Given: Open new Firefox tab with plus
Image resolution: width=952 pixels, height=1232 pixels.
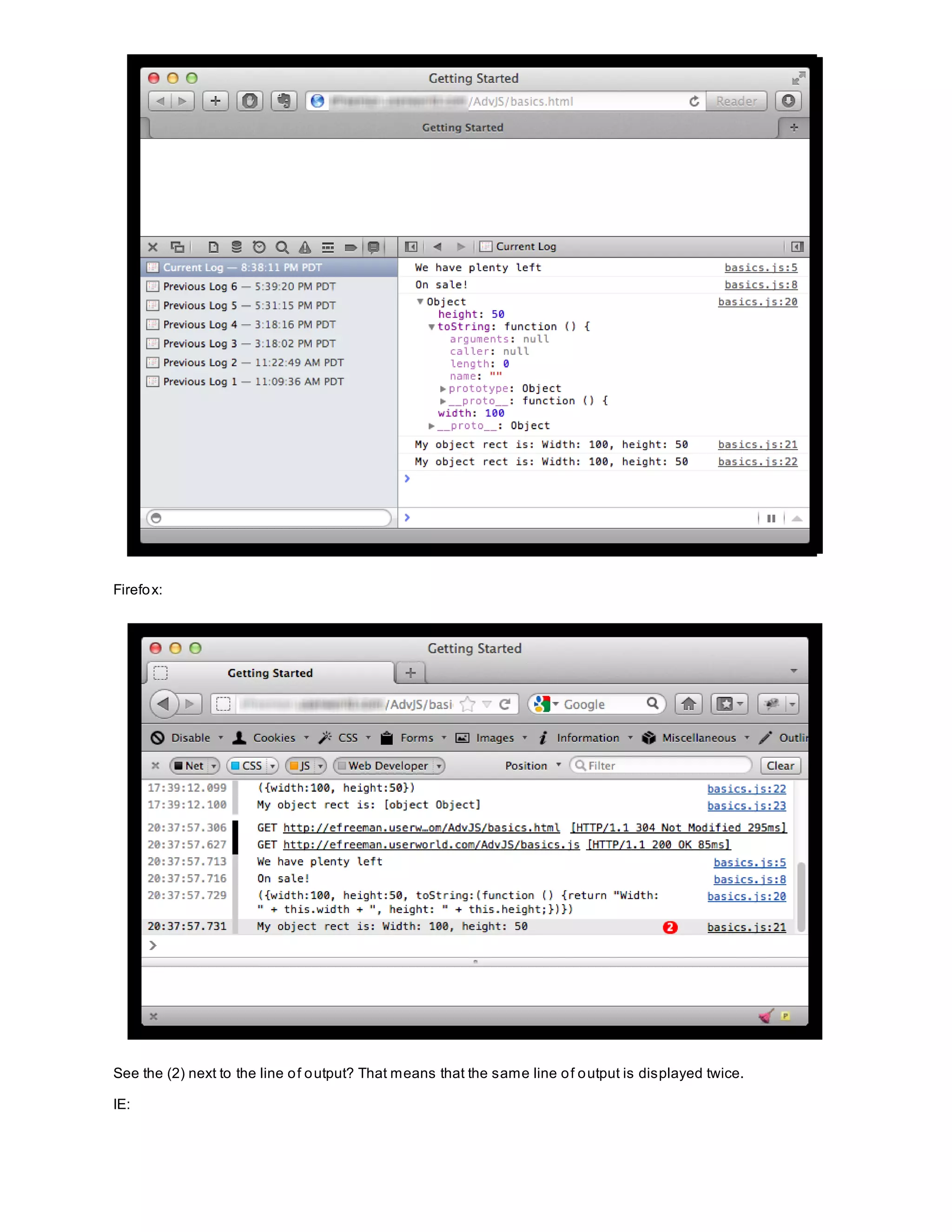Looking at the screenshot, I should coord(410,672).
